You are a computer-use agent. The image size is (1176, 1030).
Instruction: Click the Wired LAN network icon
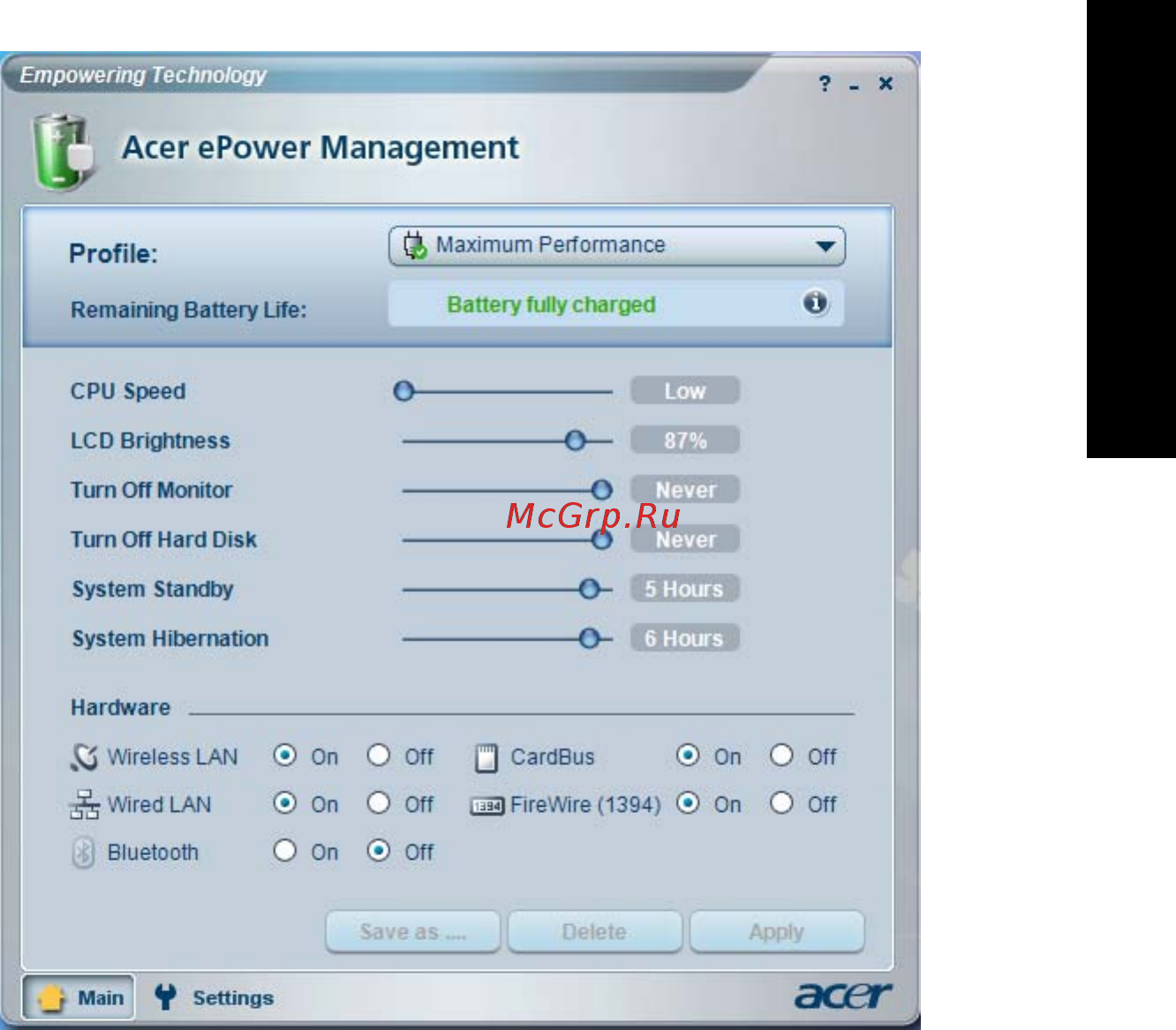[84, 805]
